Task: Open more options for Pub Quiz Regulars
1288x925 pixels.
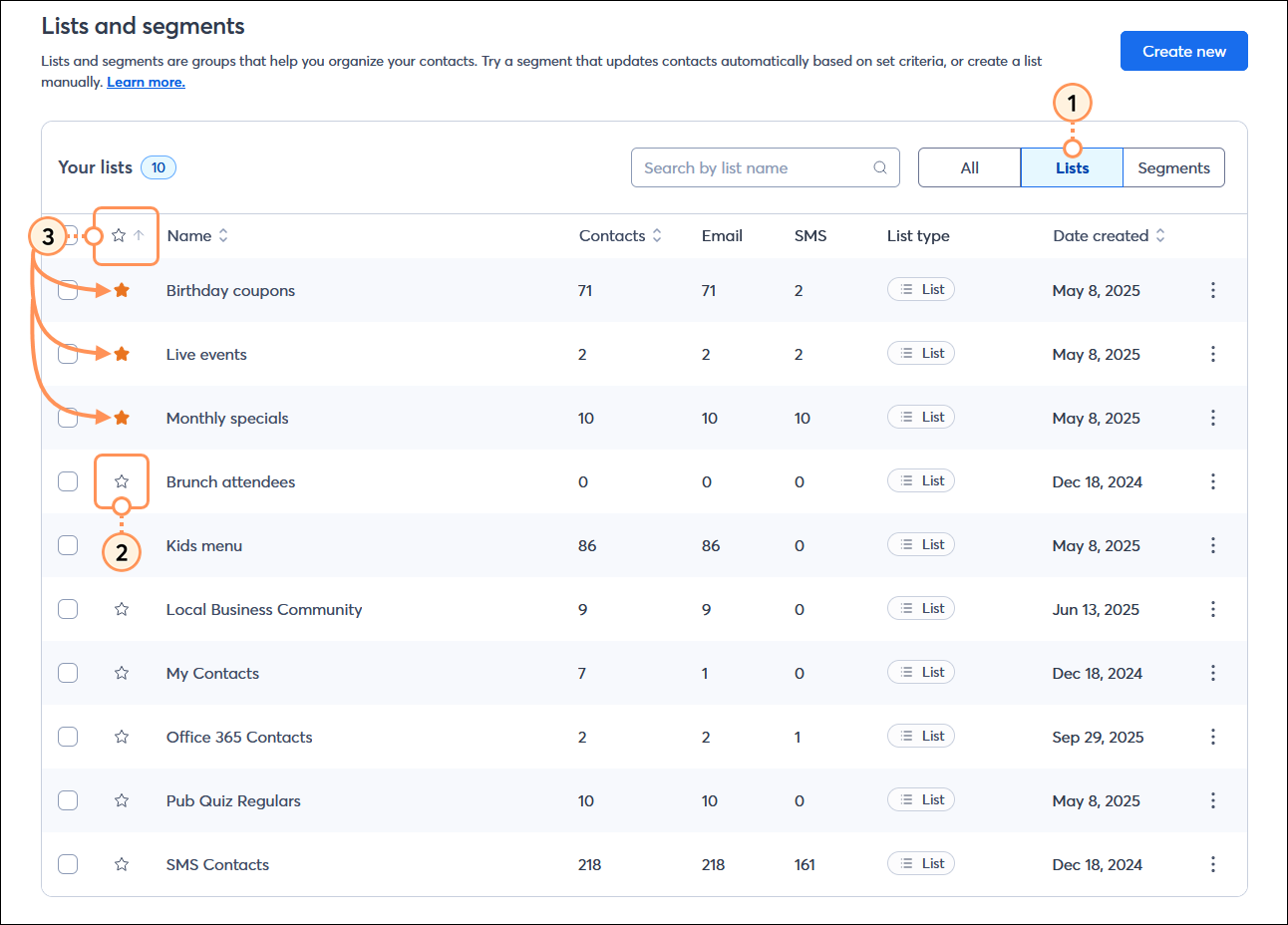Action: [1213, 800]
